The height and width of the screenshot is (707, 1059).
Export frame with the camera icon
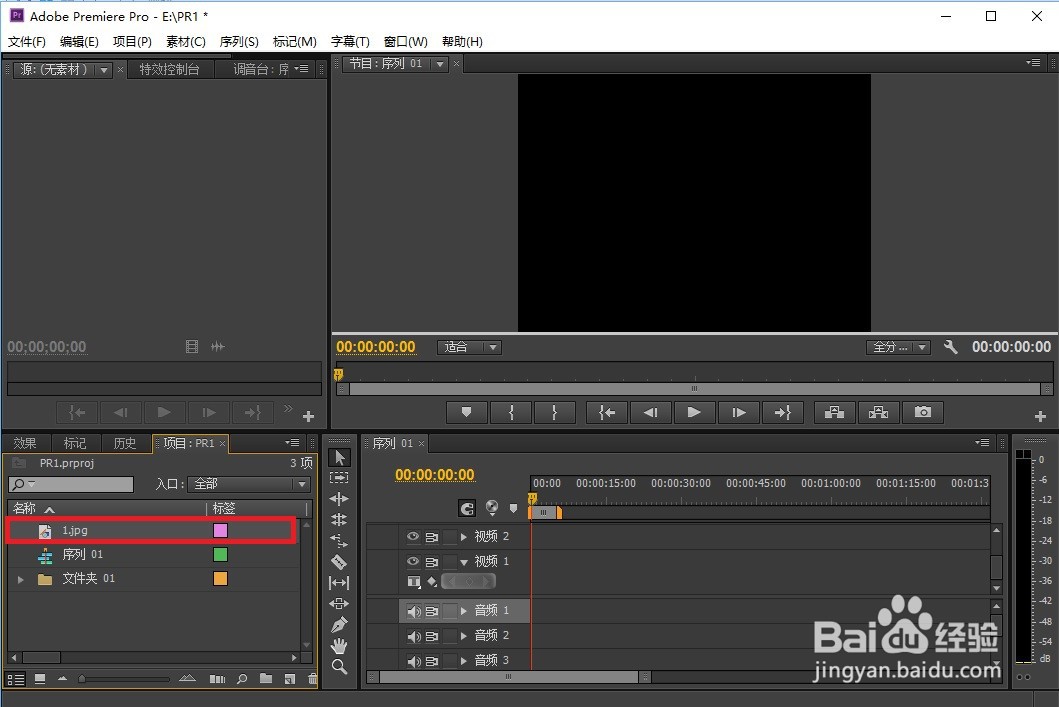pyautogui.click(x=923, y=412)
